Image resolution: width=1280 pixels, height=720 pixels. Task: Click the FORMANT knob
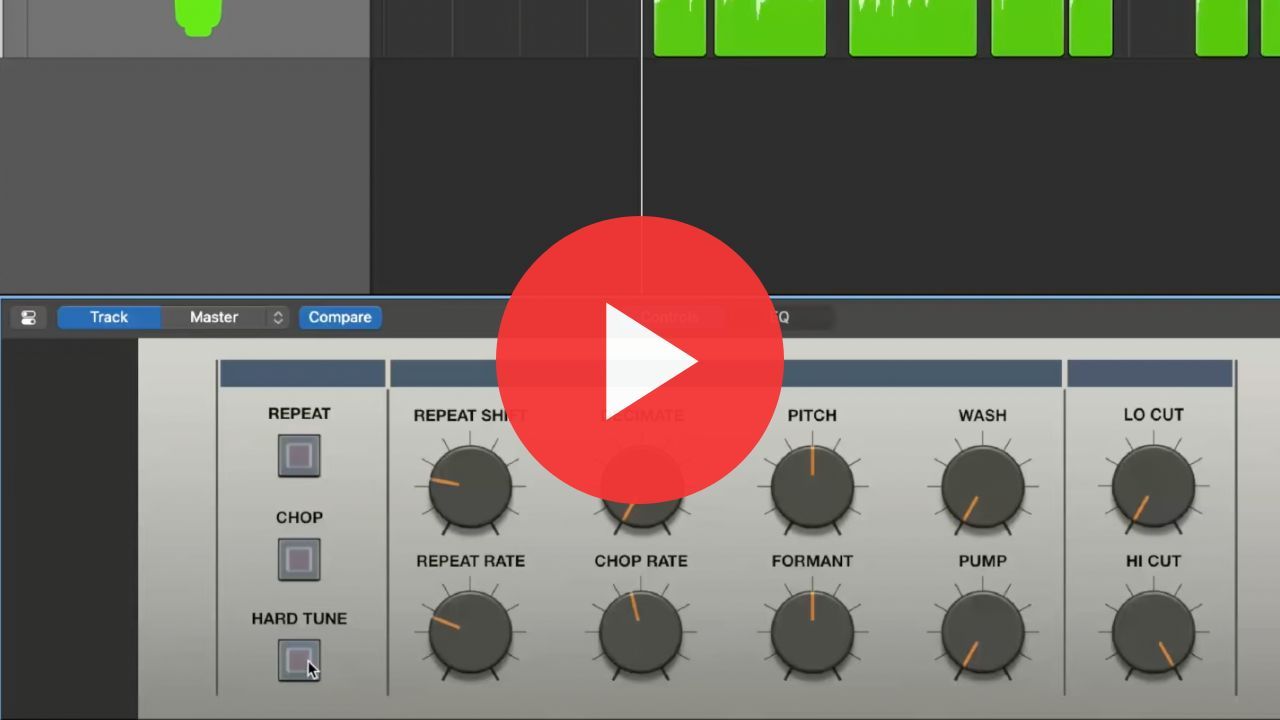[x=812, y=632]
